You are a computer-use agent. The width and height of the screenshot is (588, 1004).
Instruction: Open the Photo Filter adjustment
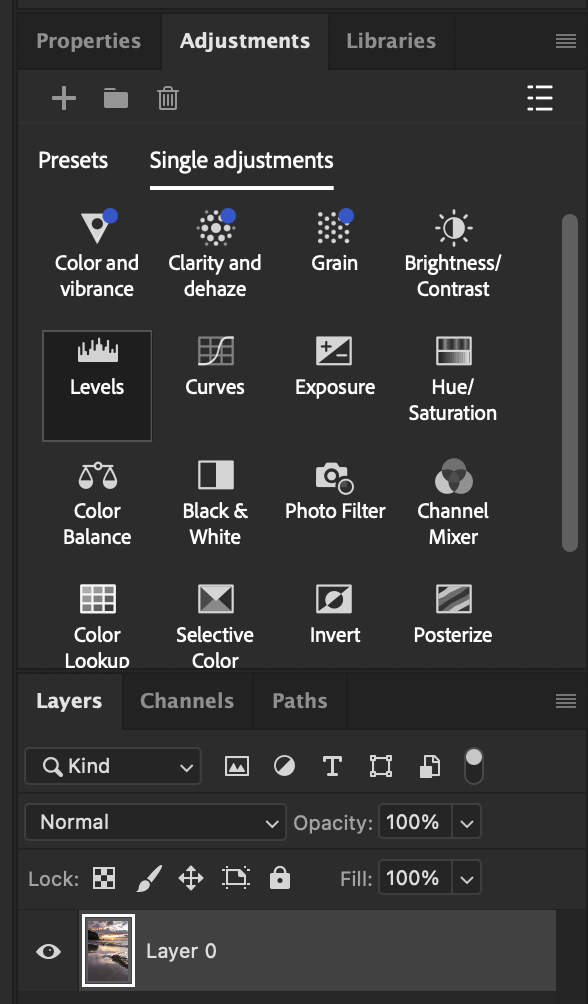coord(335,490)
